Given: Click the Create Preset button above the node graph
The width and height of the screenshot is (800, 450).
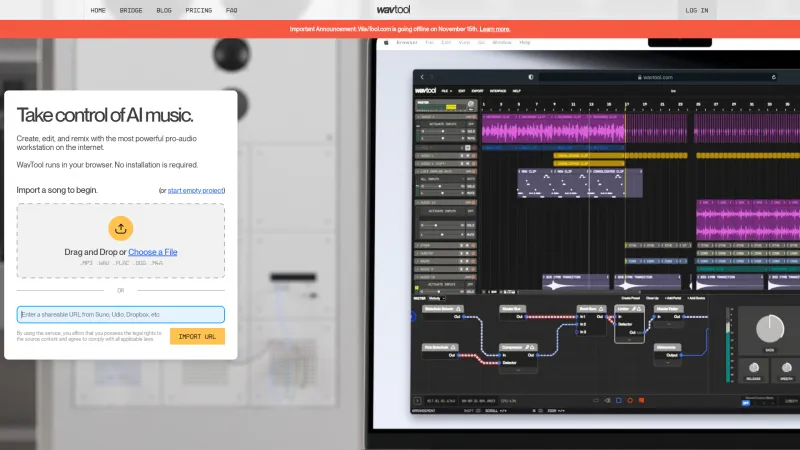Looking at the screenshot, I should 631,298.
